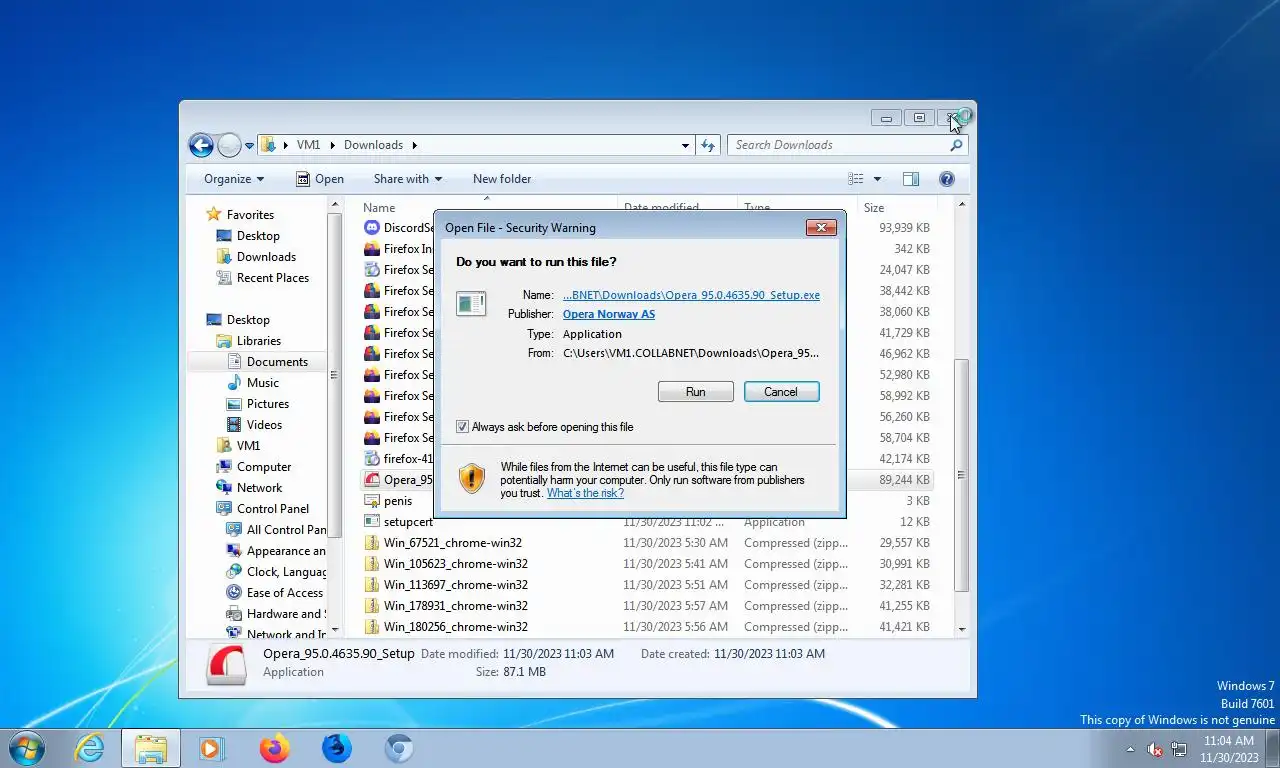Select All Control Panel Items in tree

(276, 530)
